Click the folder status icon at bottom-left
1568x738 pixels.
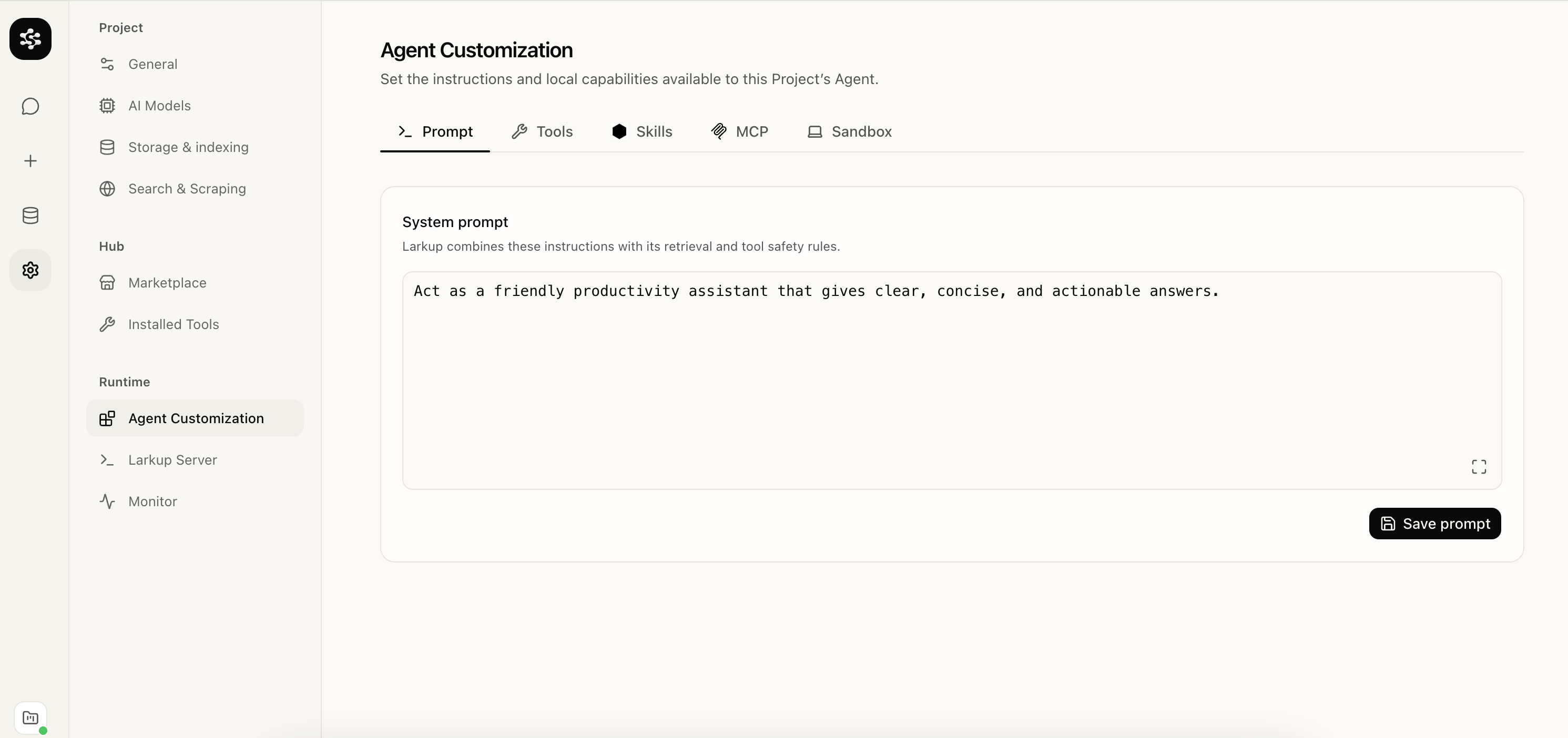click(30, 718)
